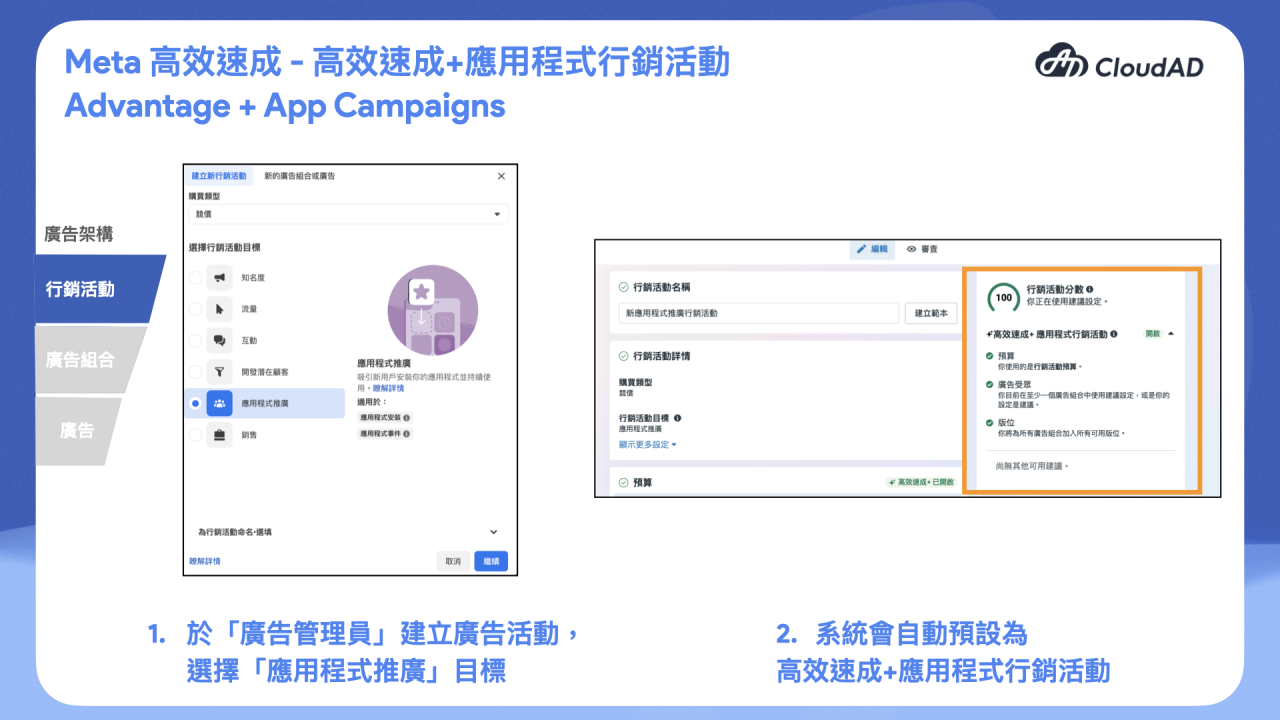Select the 開發潛在顧客 radio button
The height and width of the screenshot is (720, 1280).
tap(195, 372)
